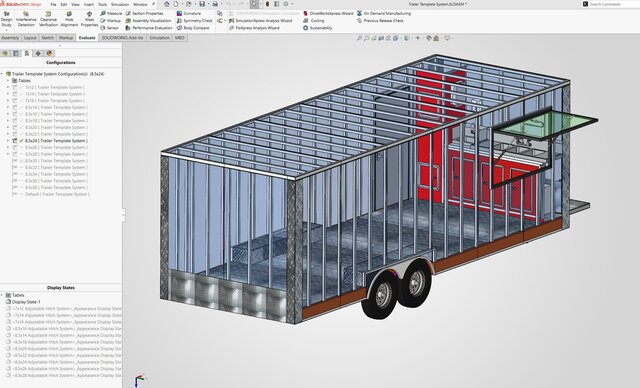Click the Print icon
640x388 pixels.
click(215, 4)
